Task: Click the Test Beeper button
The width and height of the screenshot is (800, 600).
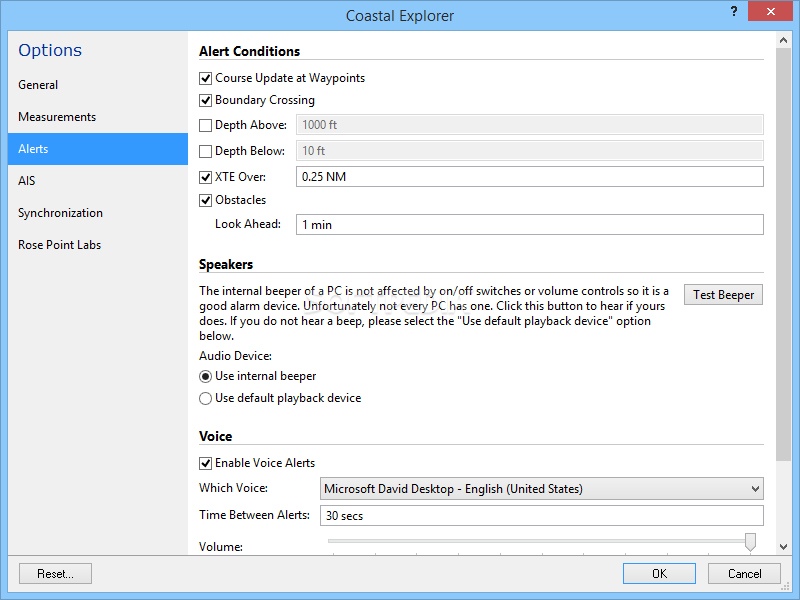Action: pyautogui.click(x=723, y=295)
